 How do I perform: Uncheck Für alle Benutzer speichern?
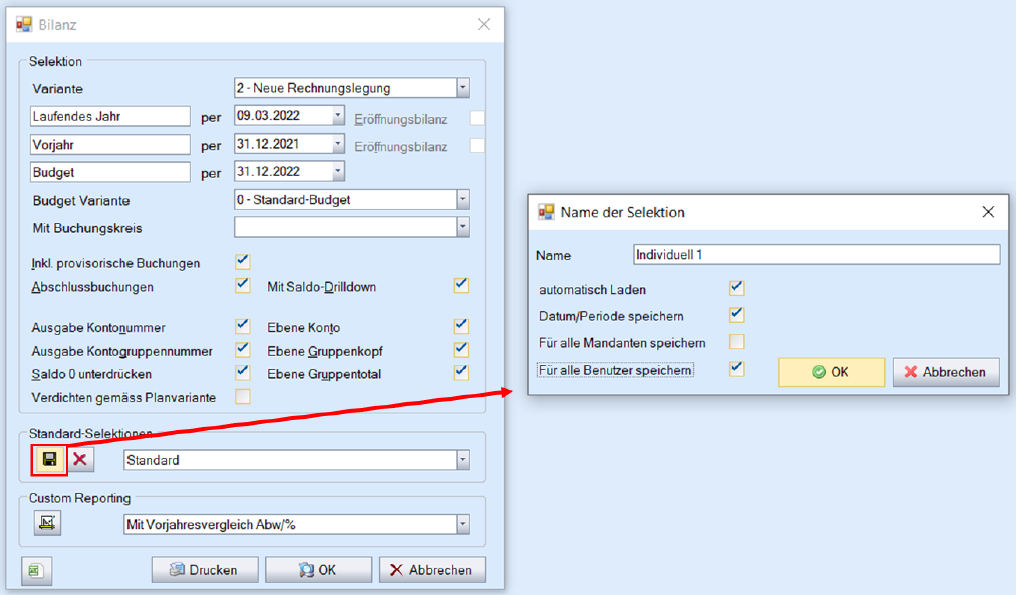[736, 369]
